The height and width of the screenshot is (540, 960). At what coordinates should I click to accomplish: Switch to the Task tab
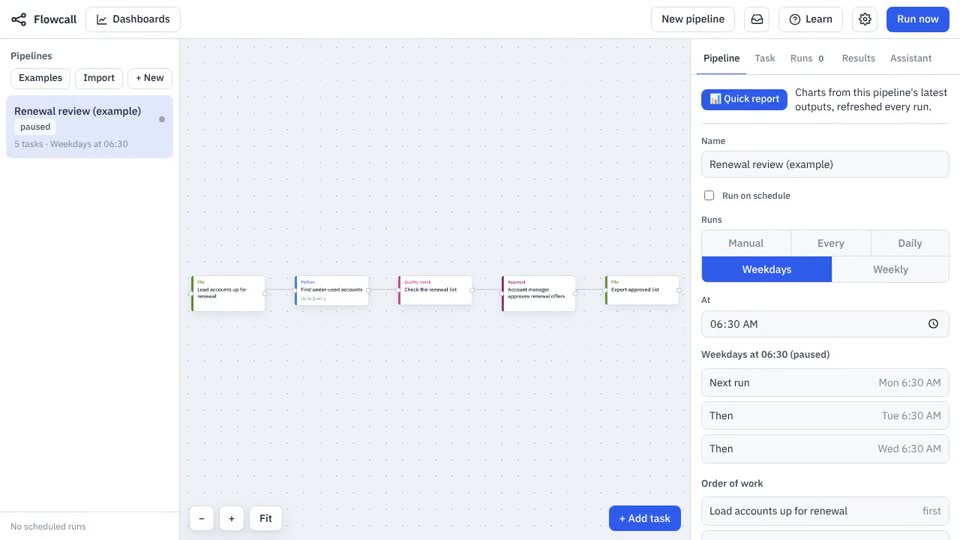(765, 58)
